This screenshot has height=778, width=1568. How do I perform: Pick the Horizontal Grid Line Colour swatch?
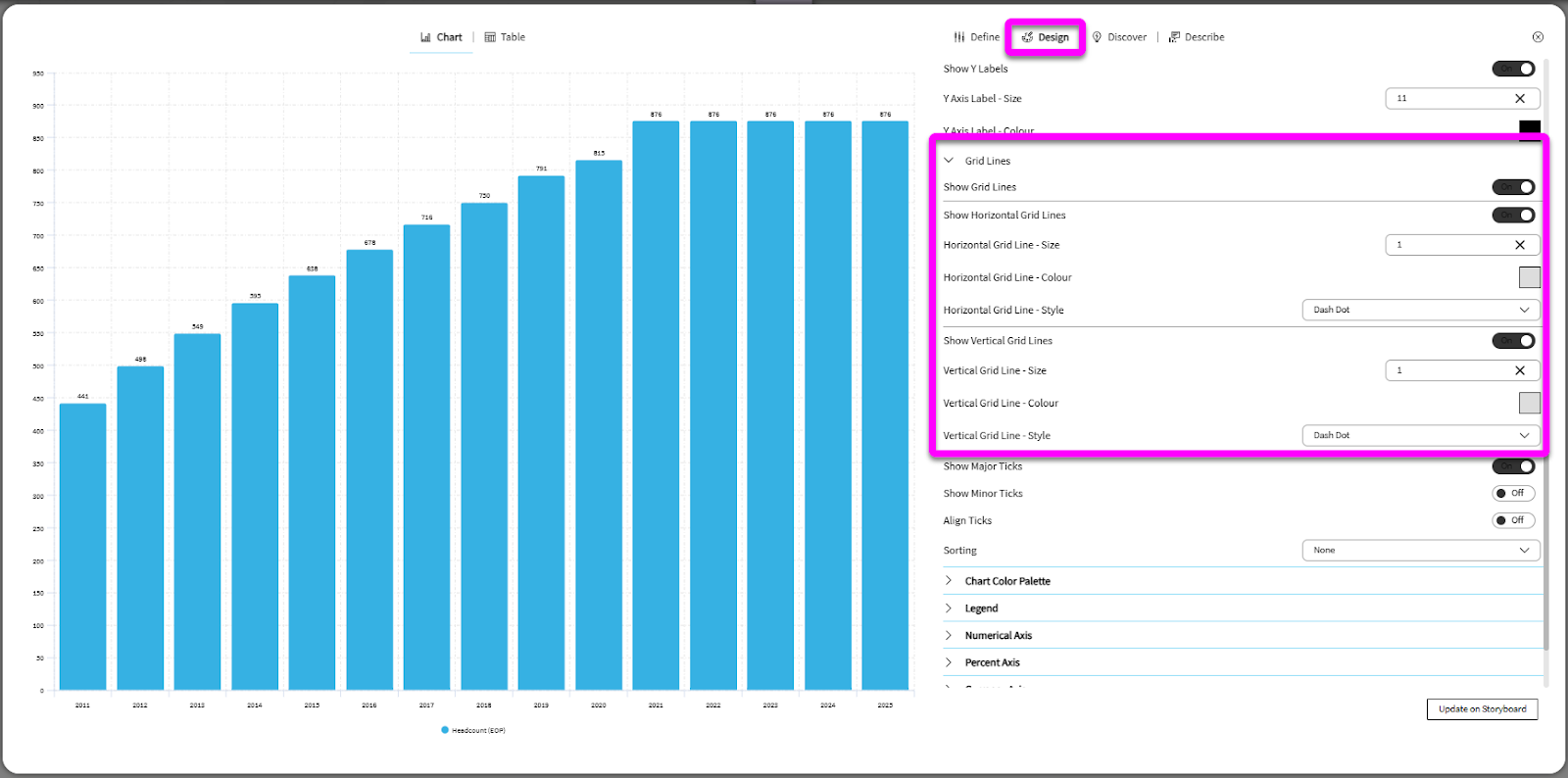point(1529,277)
